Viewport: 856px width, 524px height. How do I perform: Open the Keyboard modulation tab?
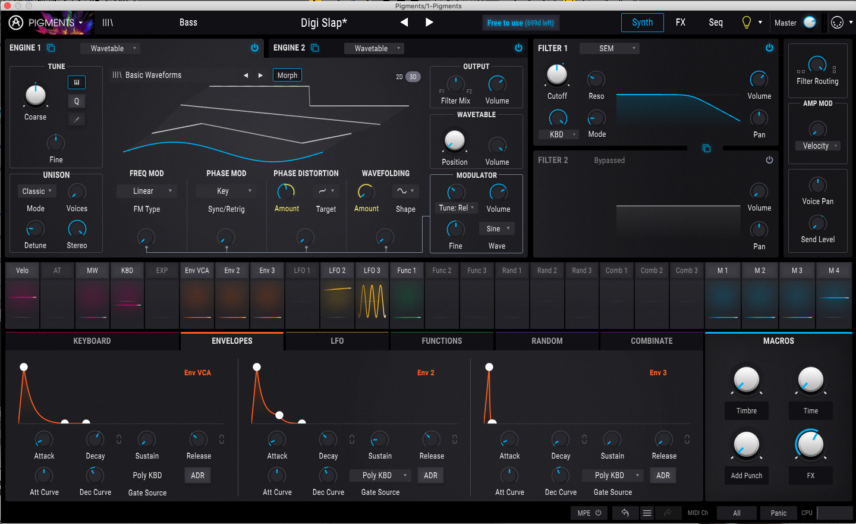92,341
